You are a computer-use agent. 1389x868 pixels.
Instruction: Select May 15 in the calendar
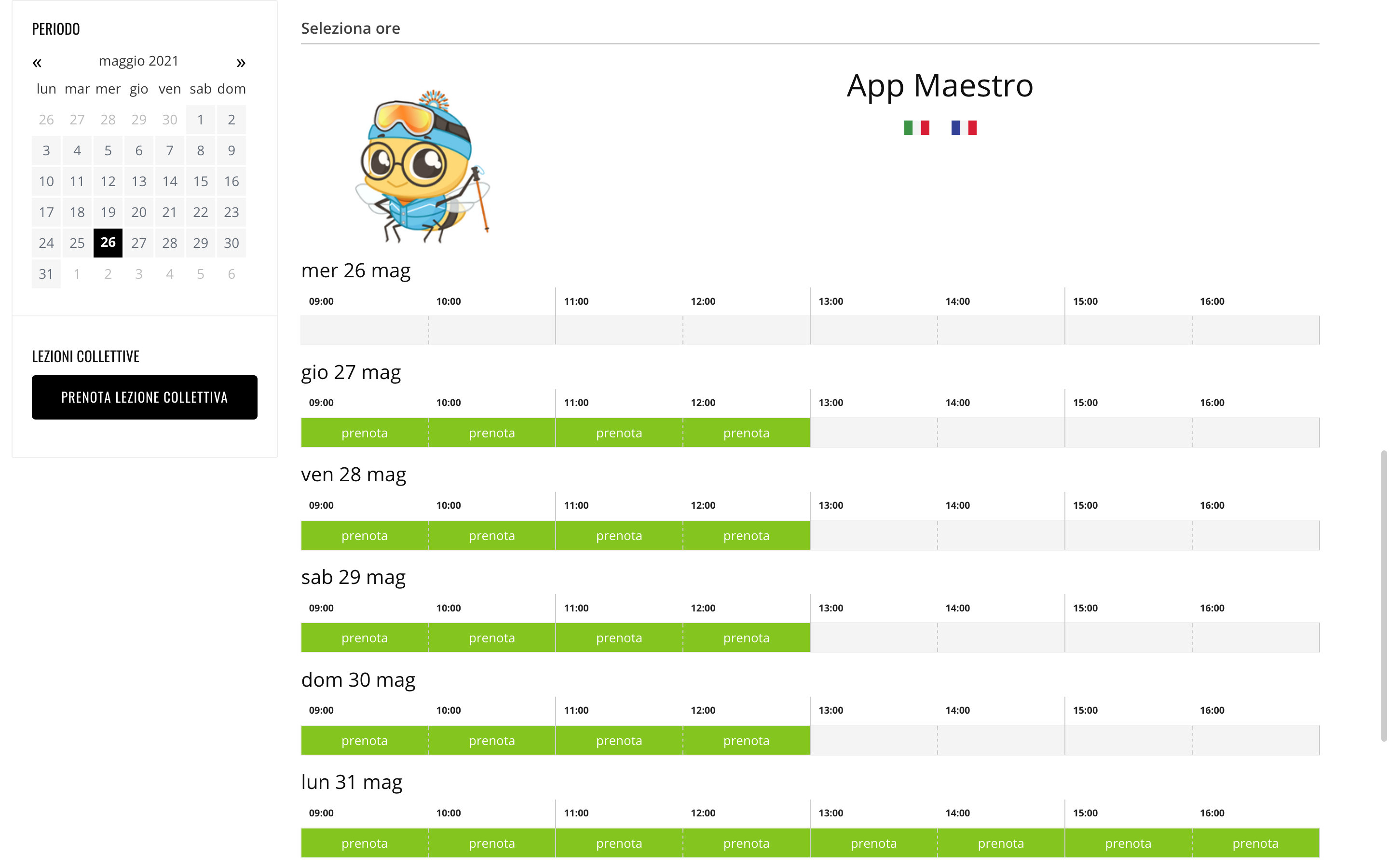coord(200,181)
